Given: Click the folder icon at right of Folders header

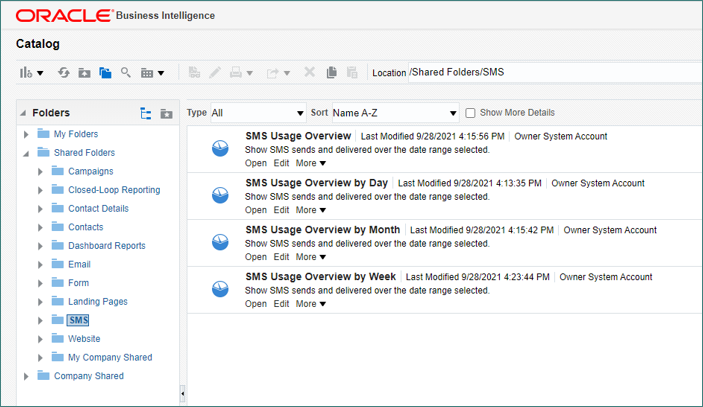Looking at the screenshot, I should tap(166, 113).
